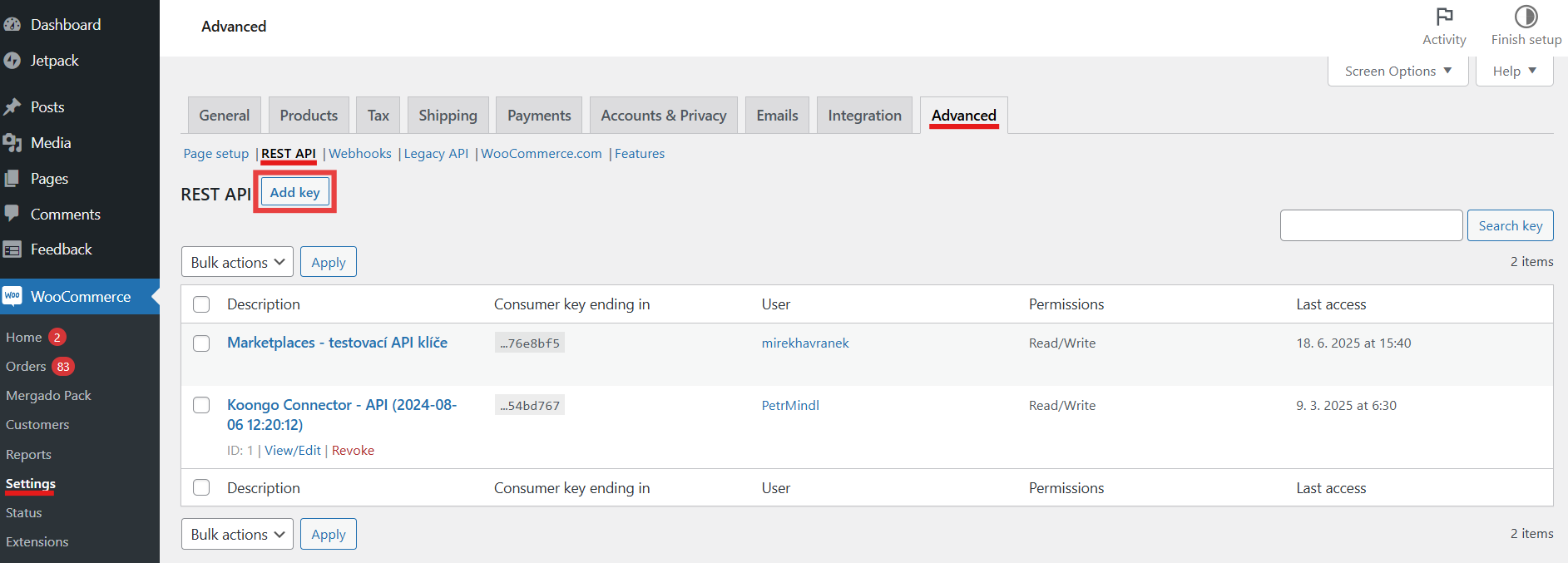This screenshot has height=563, width=1568.
Task: Open Extensions in WooCommerce submenu
Action: point(37,542)
